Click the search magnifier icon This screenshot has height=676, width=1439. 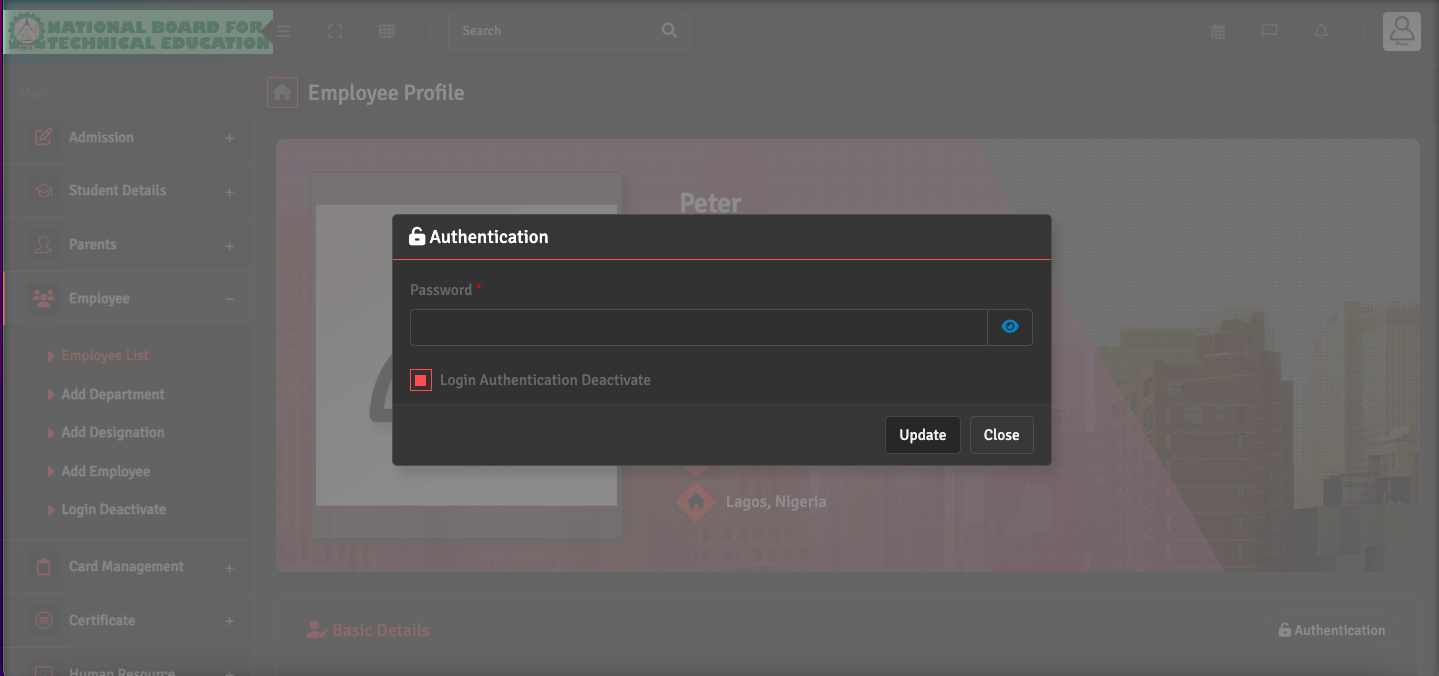[669, 31]
